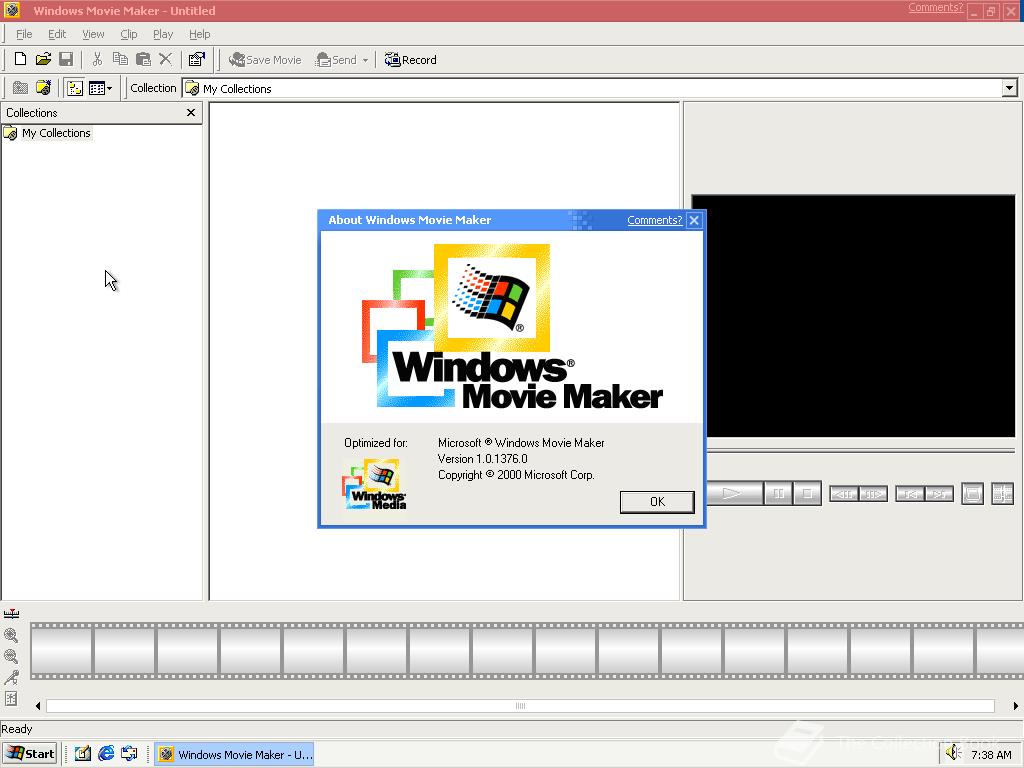The image size is (1024, 768).
Task: Click the Paste clipboard icon
Action: click(x=143, y=59)
